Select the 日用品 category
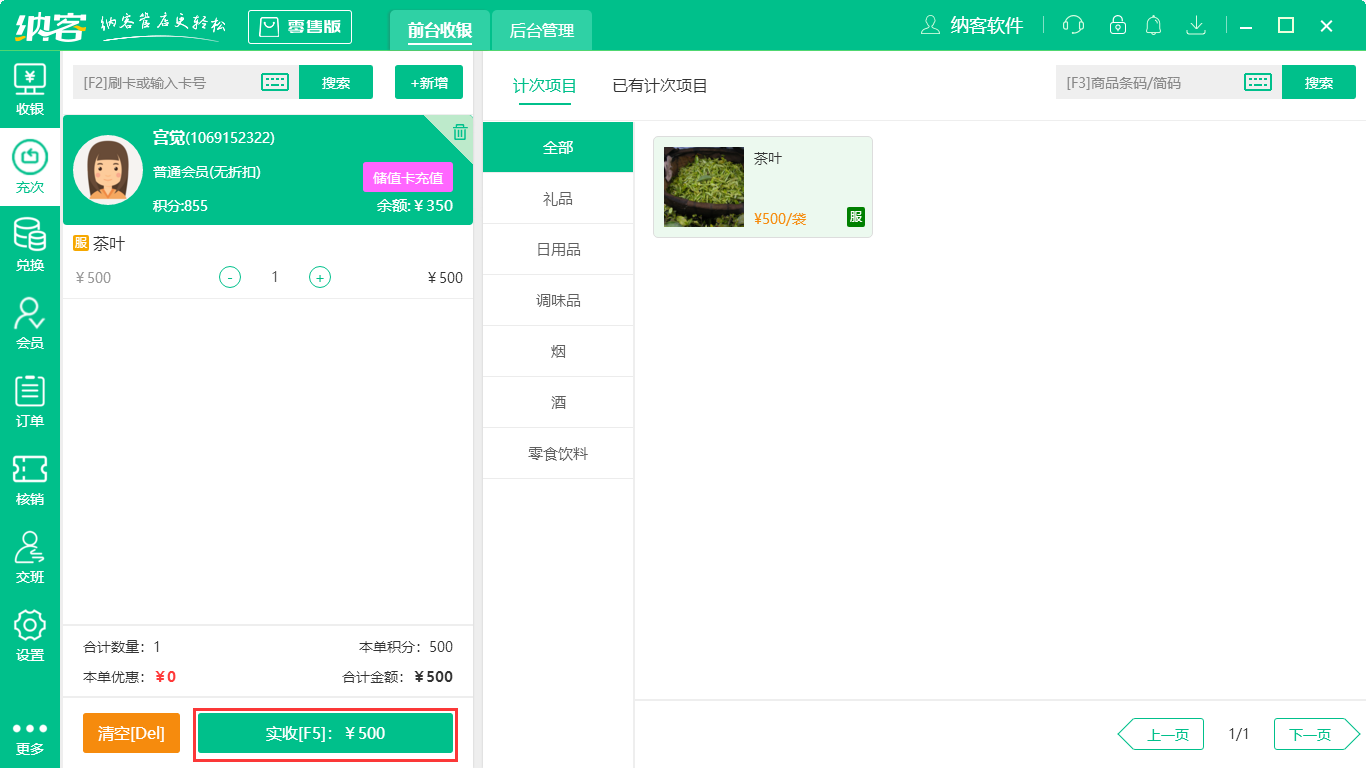The height and width of the screenshot is (768, 1366). [558, 249]
